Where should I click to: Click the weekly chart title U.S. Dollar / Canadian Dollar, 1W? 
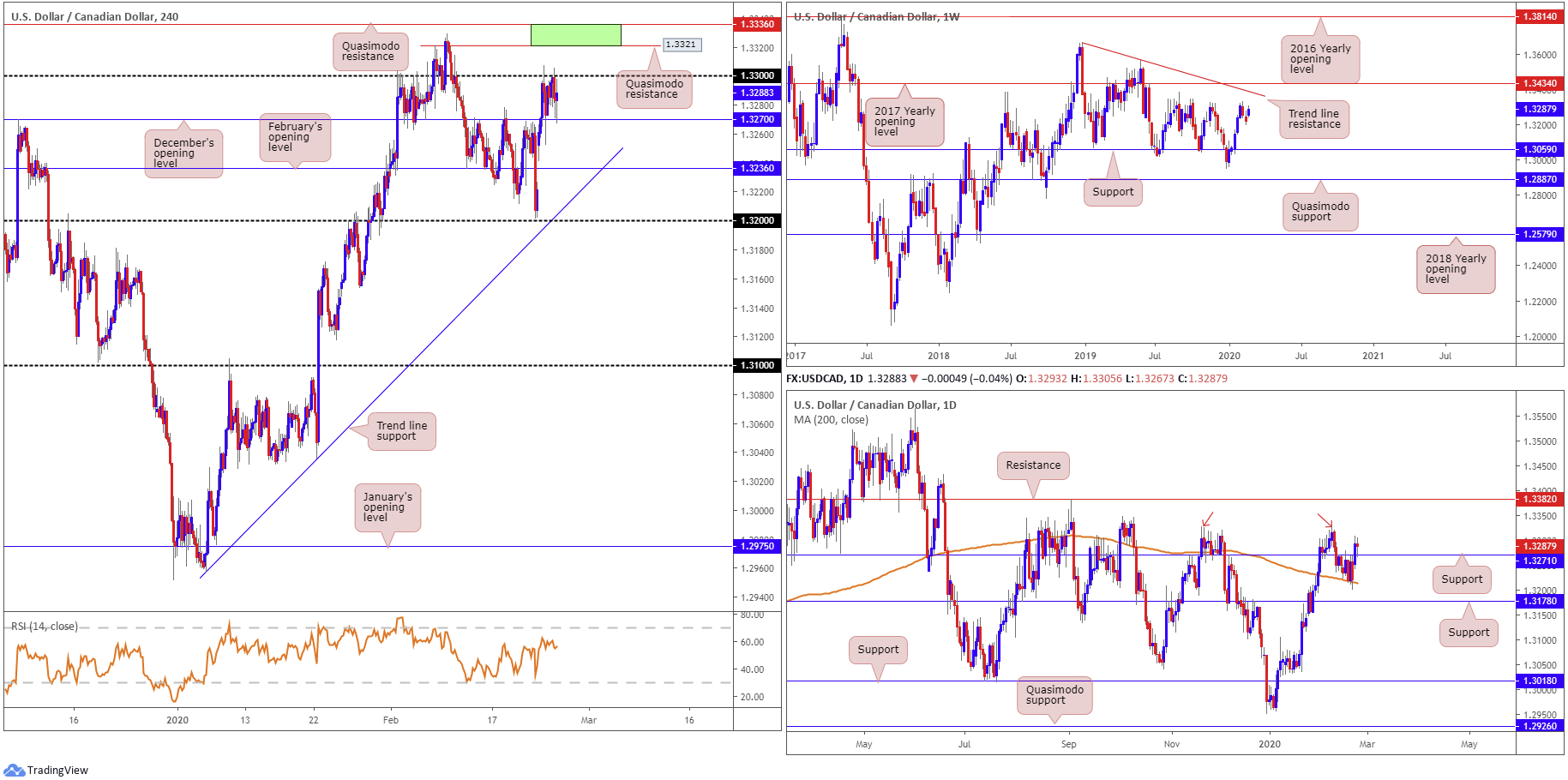coord(876,16)
